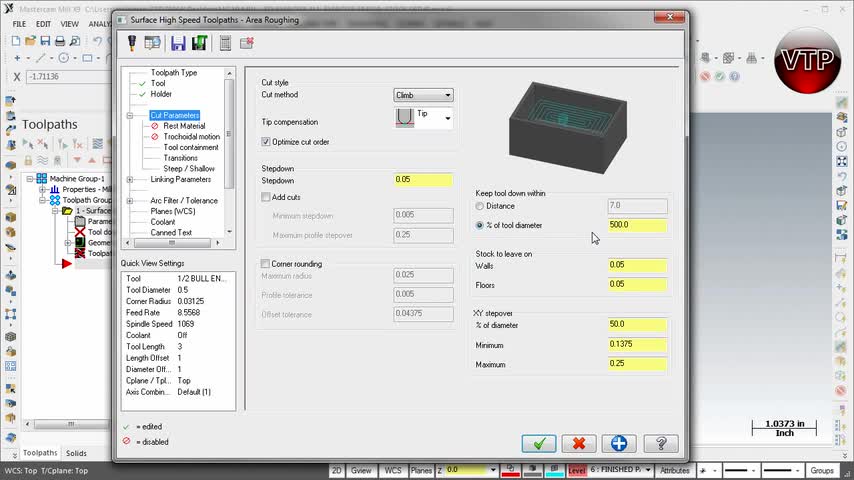This screenshot has height=480, width=854.
Task: Open the Level dropdown in status bar
Action: pyautogui.click(x=648, y=470)
